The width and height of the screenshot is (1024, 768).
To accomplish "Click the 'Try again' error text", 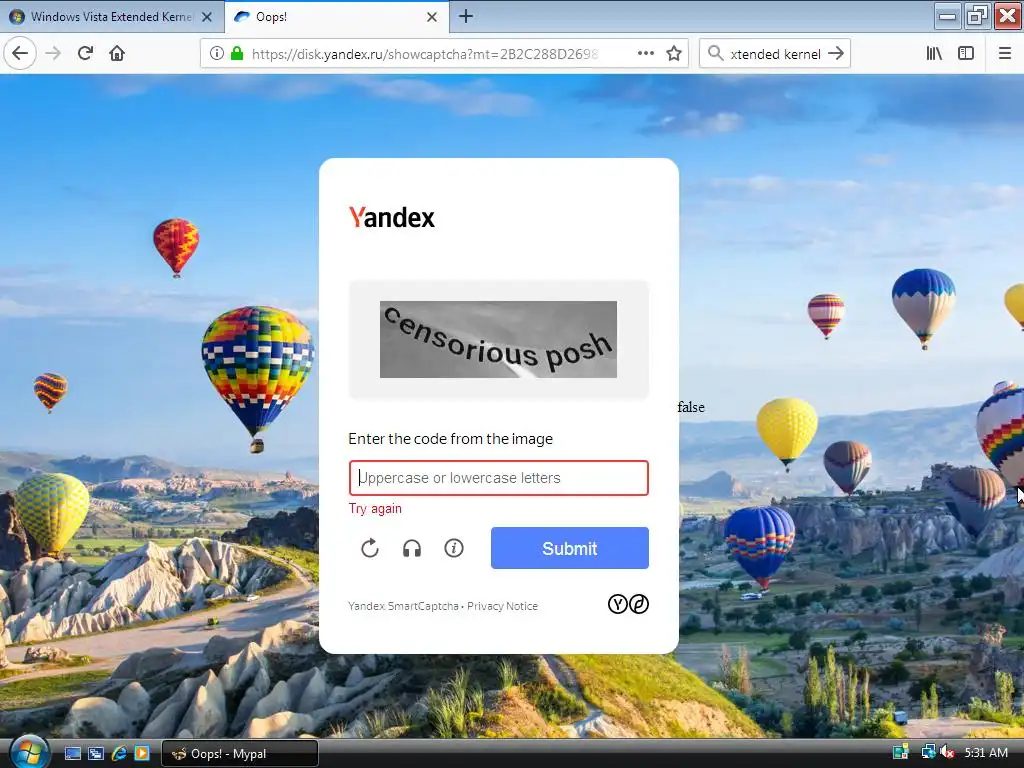I will click(375, 509).
